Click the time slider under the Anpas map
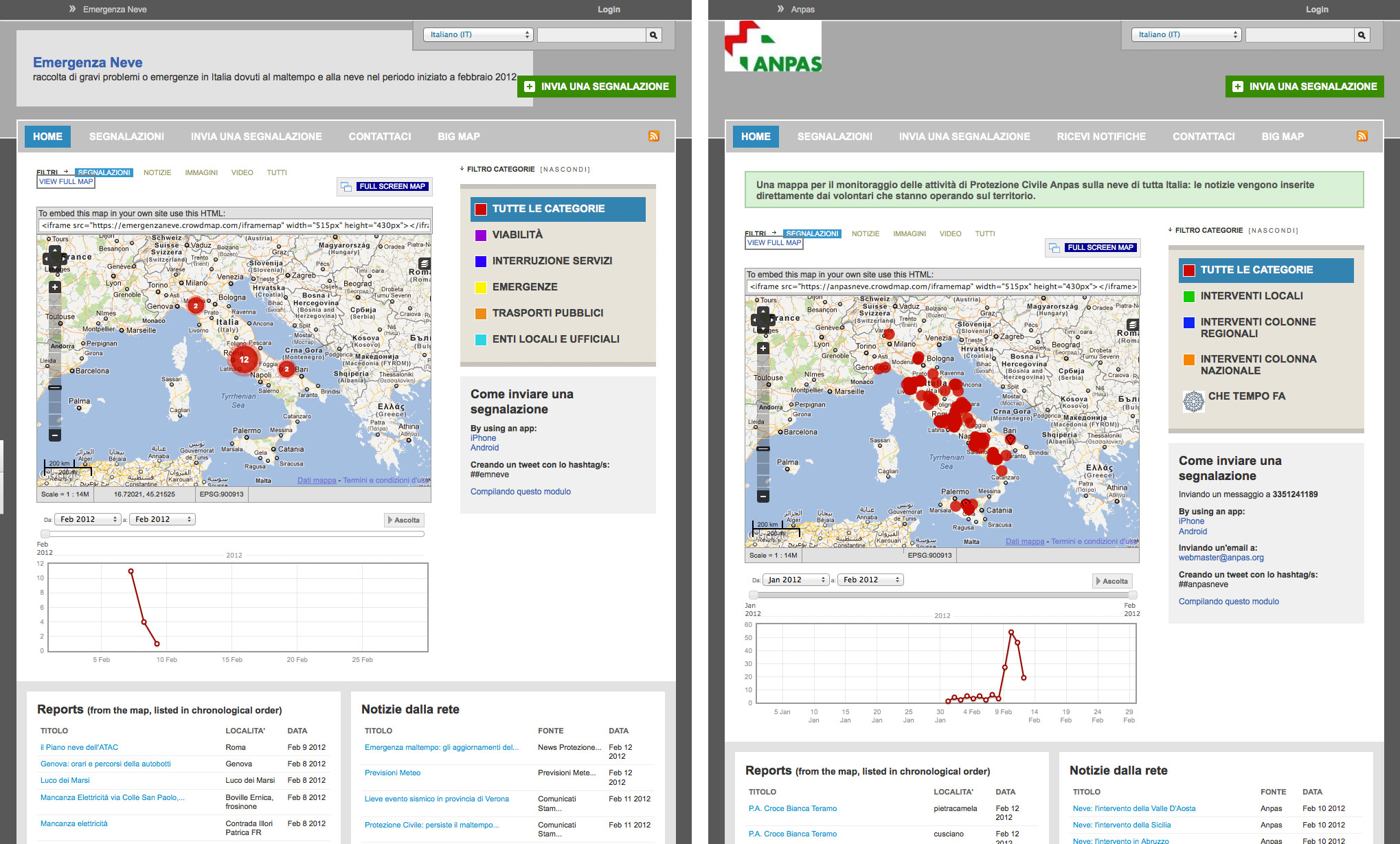The width and height of the screenshot is (1400, 844). tap(941, 595)
